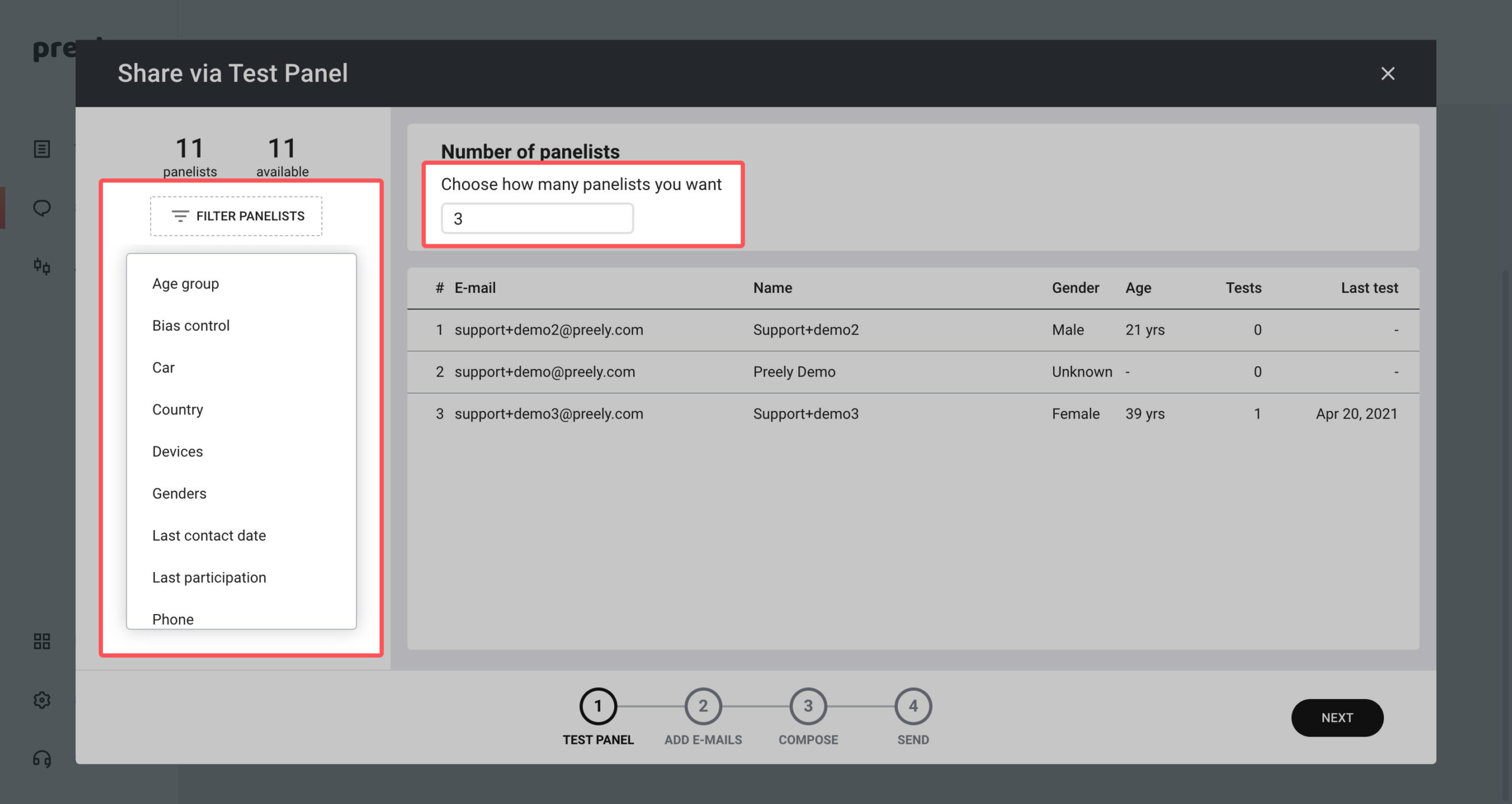Image resolution: width=1512 pixels, height=804 pixels.
Task: Click the Support+demo2 name cell
Action: (806, 330)
